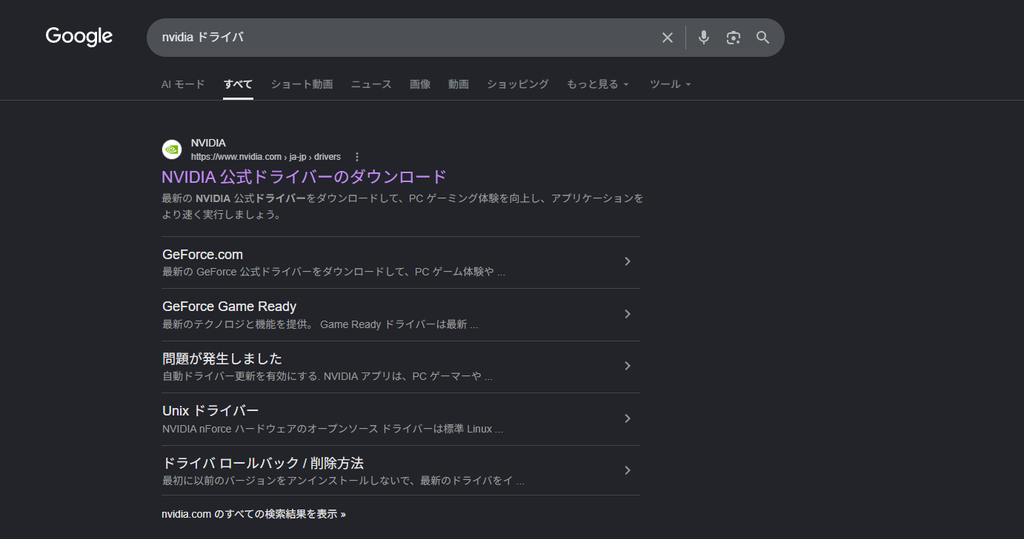1024x539 pixels.
Task: Show all nvidia.com のすべての検索結果を表示 results
Action: pyautogui.click(x=253, y=514)
